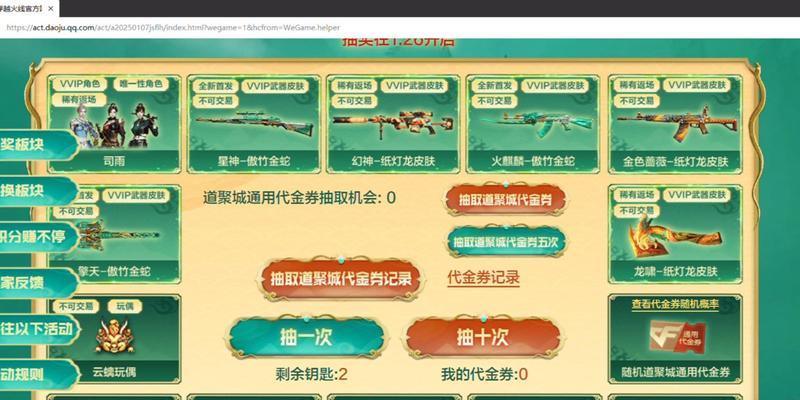This screenshot has height=400, width=800.
Task: Click the CF 通用代金券 voucher icon
Action: (677, 336)
